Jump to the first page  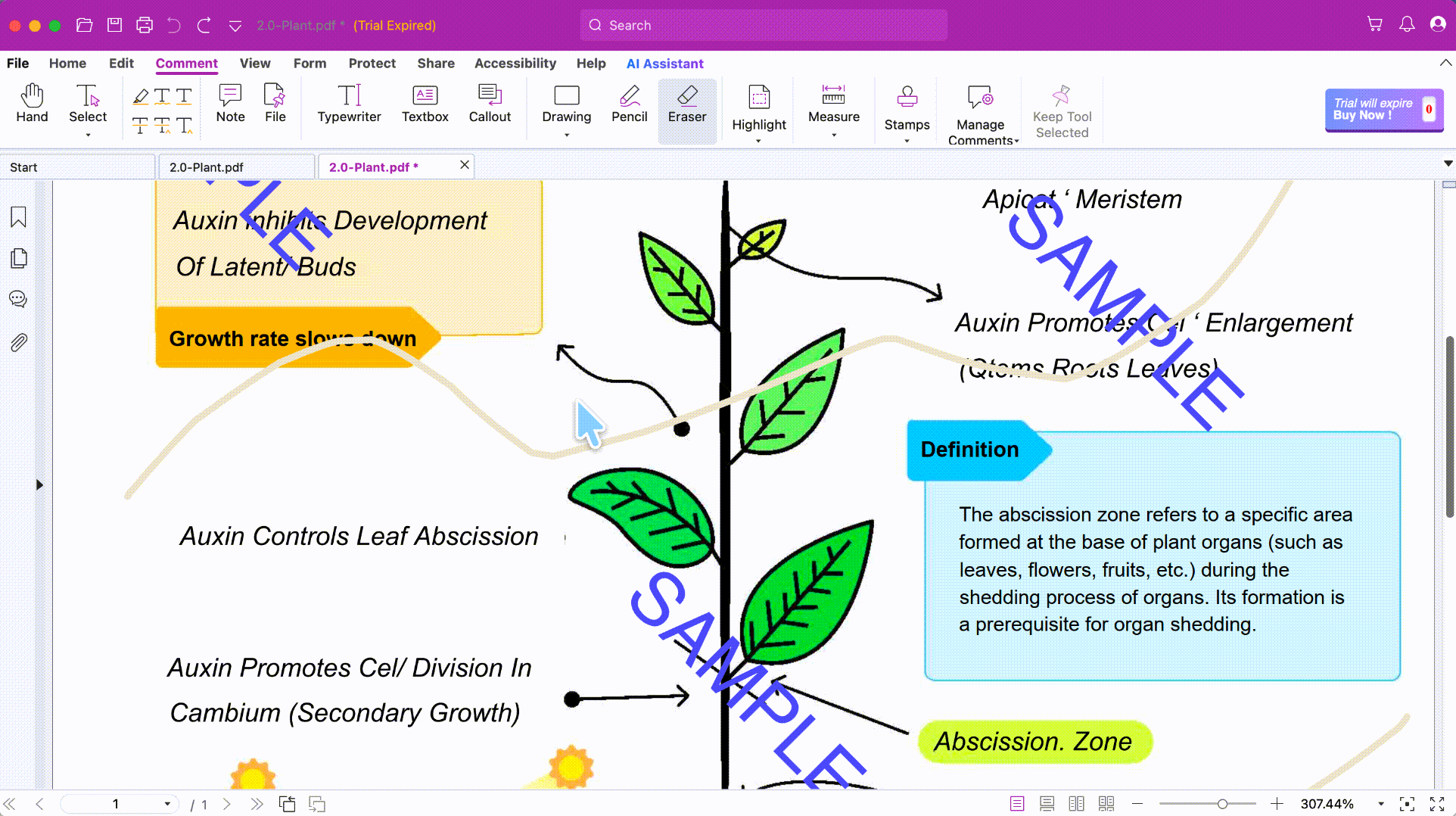tap(10, 804)
